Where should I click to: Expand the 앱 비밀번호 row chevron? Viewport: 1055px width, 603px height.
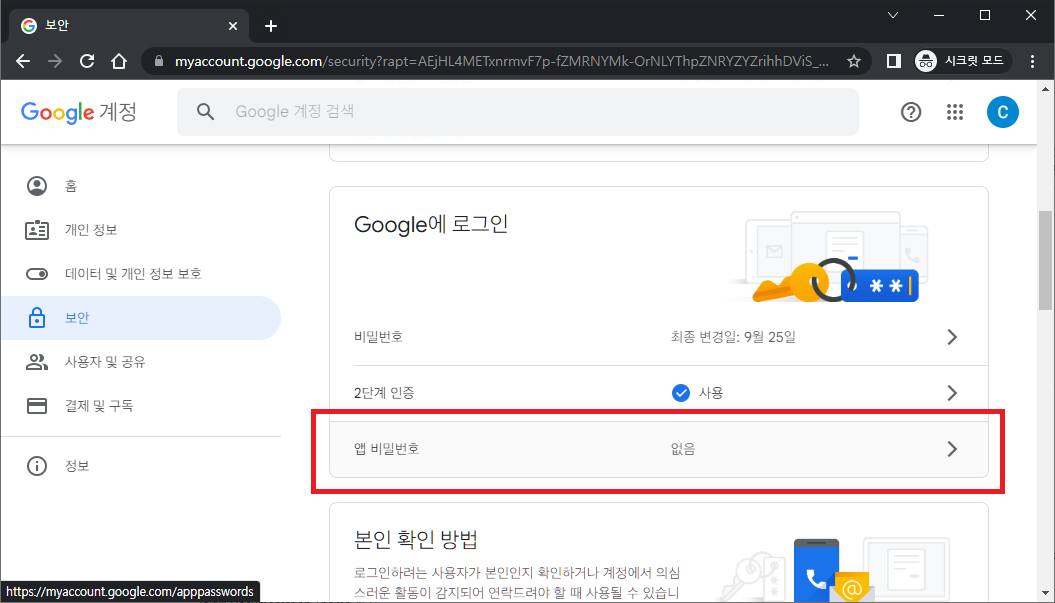point(951,449)
